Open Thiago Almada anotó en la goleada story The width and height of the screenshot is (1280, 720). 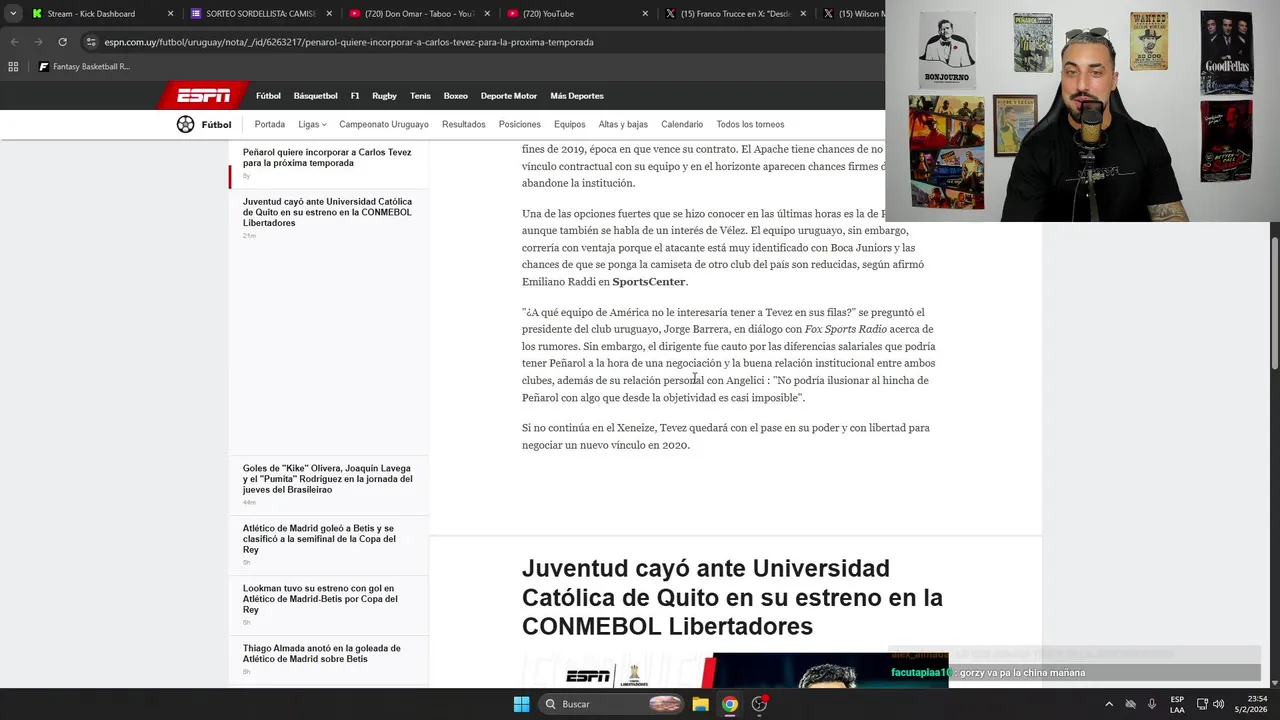coord(321,654)
